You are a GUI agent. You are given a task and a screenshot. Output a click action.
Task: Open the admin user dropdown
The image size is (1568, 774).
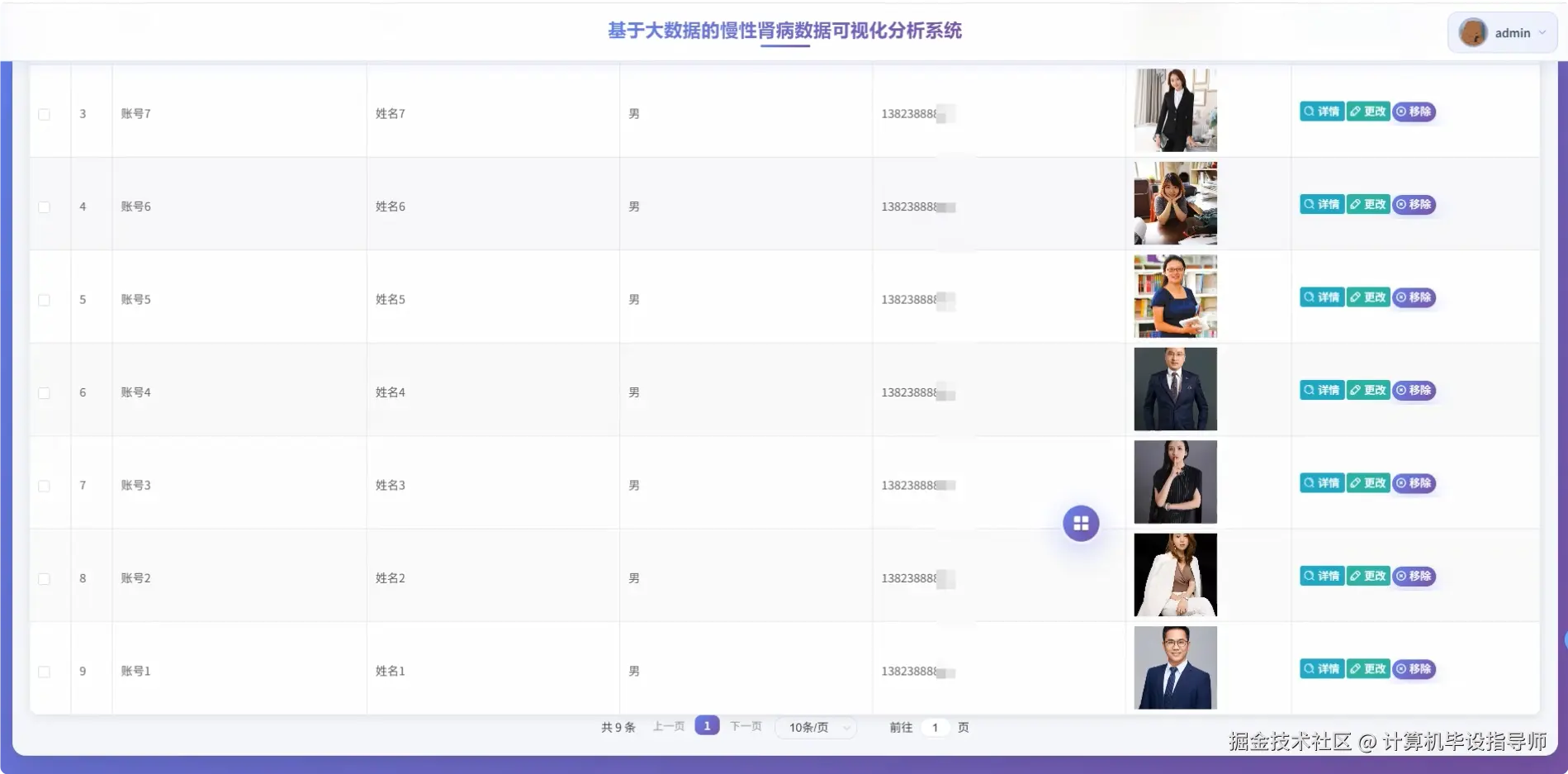[1503, 33]
